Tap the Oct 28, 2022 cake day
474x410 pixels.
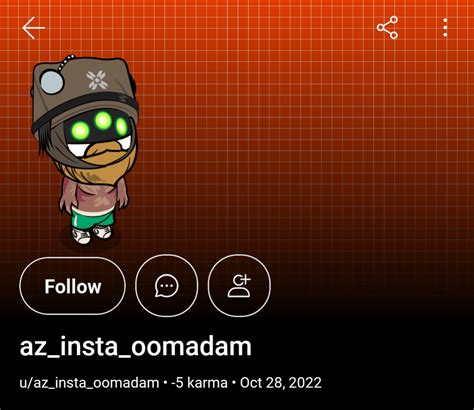point(281,383)
